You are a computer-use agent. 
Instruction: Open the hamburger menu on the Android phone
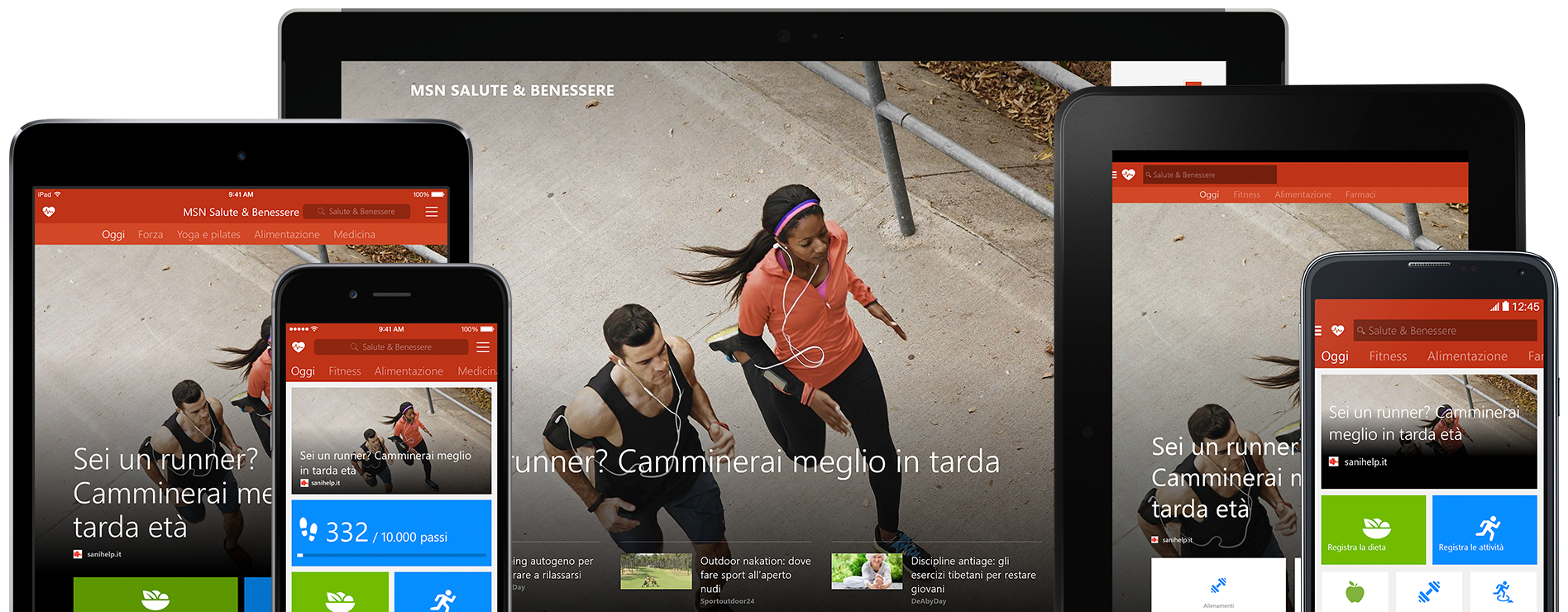(1318, 331)
